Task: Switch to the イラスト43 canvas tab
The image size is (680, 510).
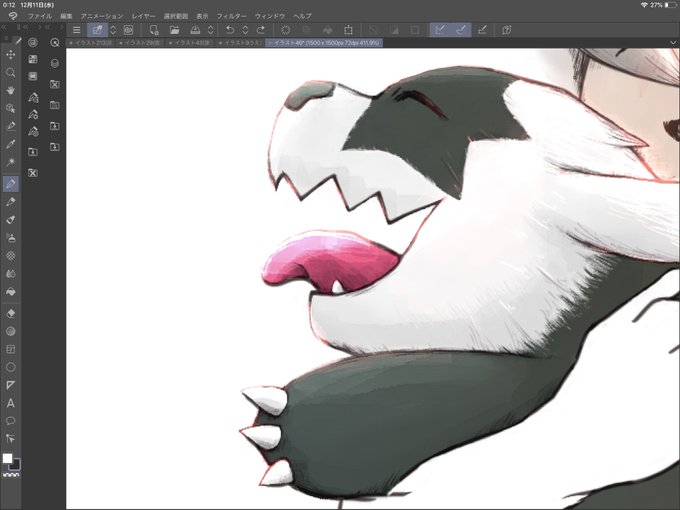Action: (190, 43)
